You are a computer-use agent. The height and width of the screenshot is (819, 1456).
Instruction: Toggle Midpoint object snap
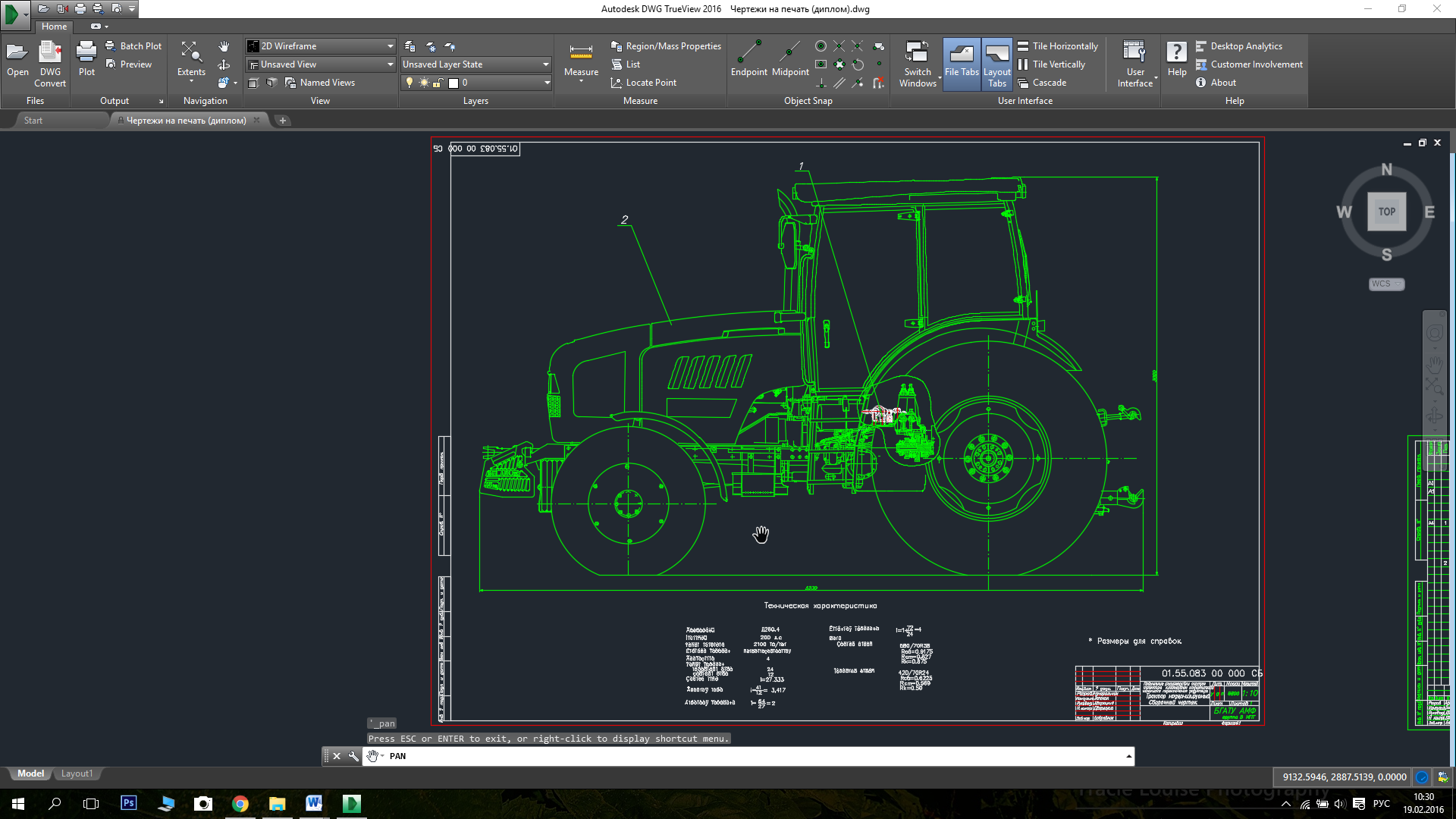(x=790, y=58)
